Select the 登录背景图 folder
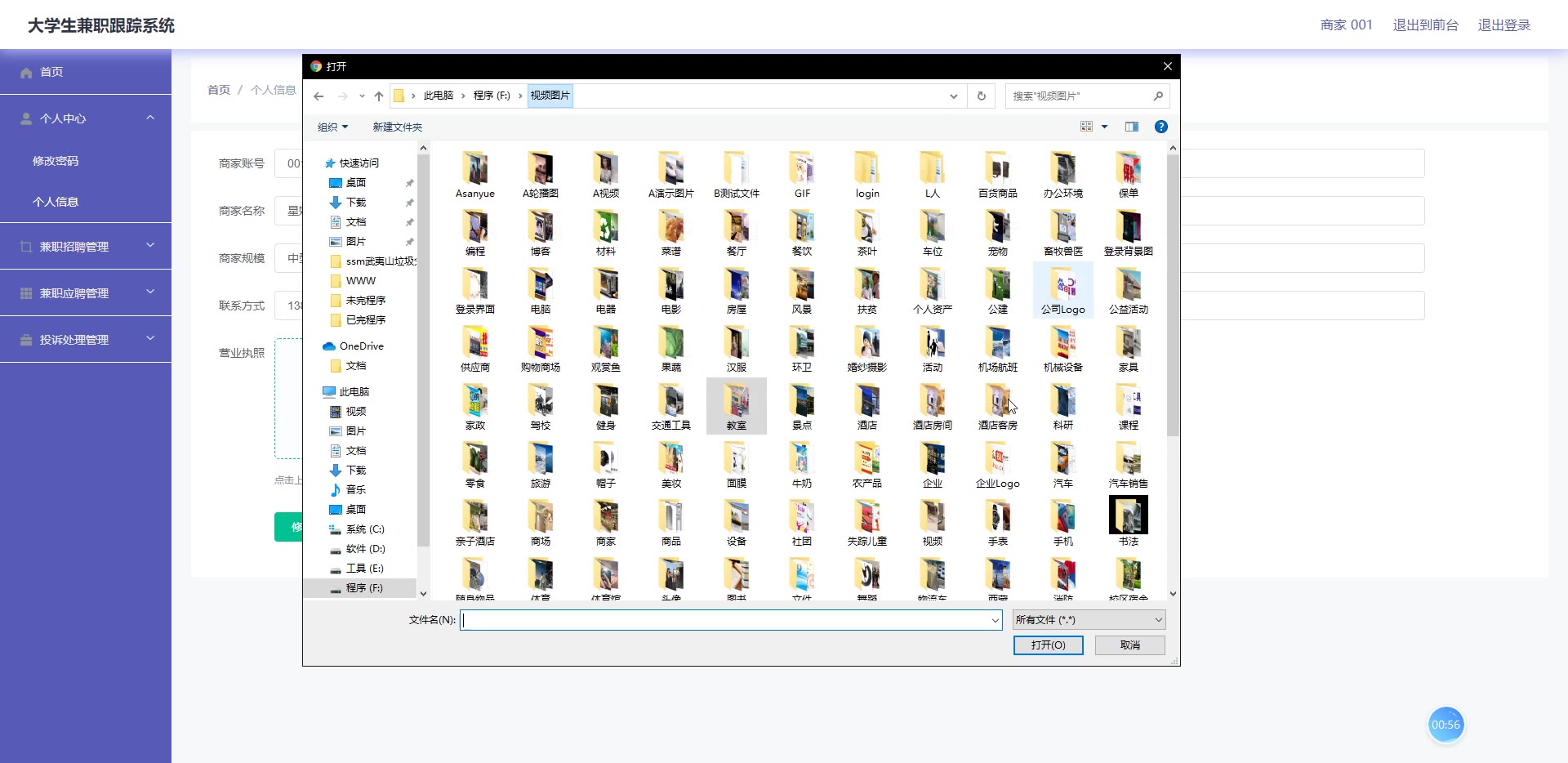The height and width of the screenshot is (763, 1568). [x=1129, y=233]
